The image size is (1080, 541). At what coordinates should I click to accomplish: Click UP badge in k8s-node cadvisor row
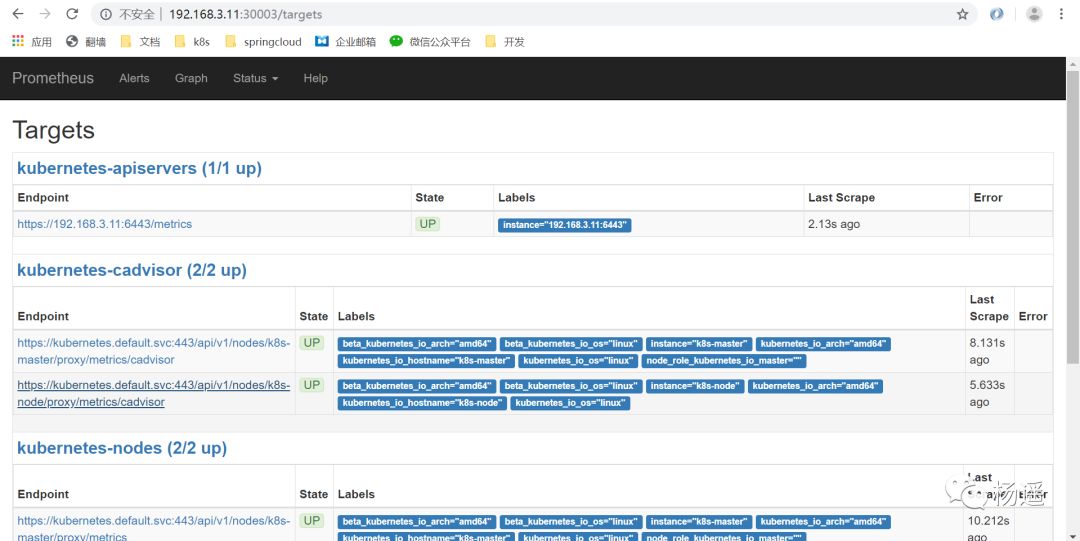[x=312, y=385]
